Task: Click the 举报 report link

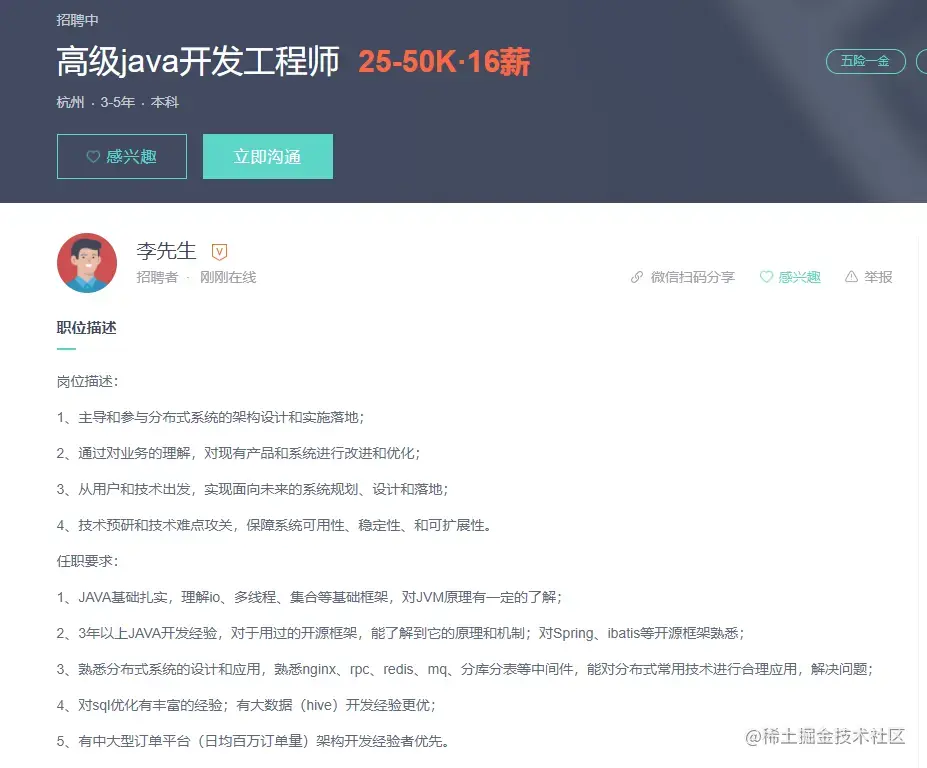Action: coord(878,277)
